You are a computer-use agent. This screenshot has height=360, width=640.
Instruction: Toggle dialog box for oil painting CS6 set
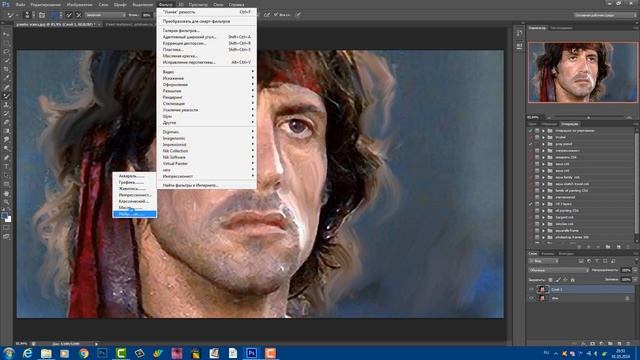coord(537,211)
